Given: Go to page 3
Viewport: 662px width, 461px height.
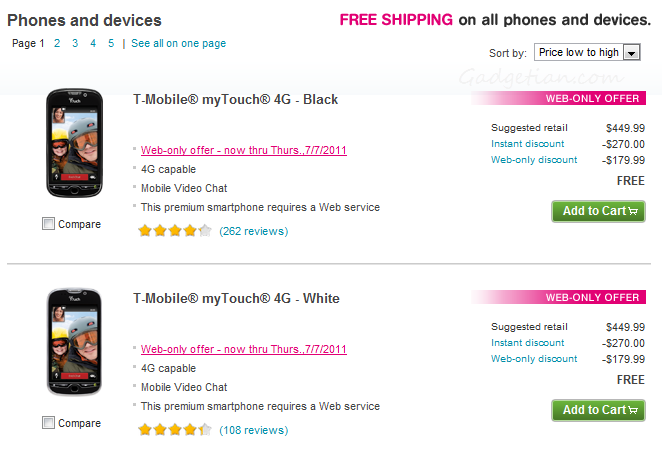Looking at the screenshot, I should pos(75,44).
